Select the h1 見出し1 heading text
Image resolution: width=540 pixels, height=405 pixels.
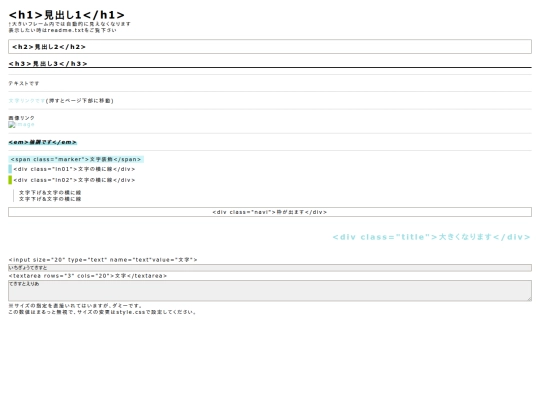66,15
